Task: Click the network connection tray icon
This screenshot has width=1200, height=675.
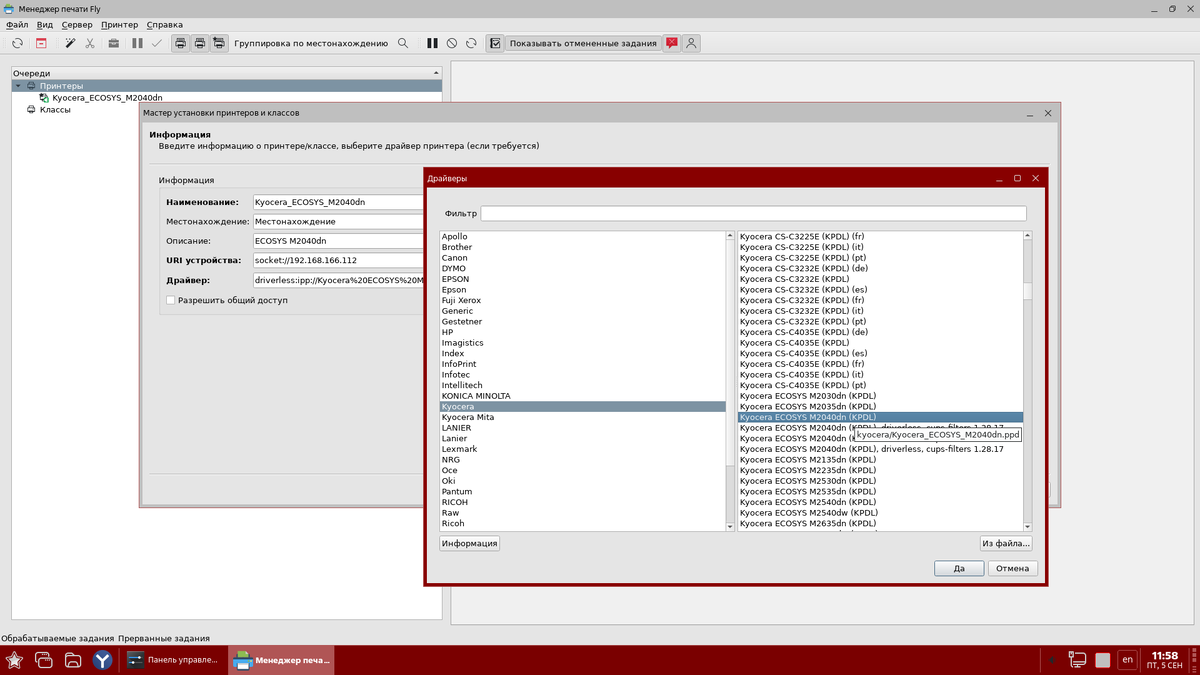Action: [x=1077, y=660]
